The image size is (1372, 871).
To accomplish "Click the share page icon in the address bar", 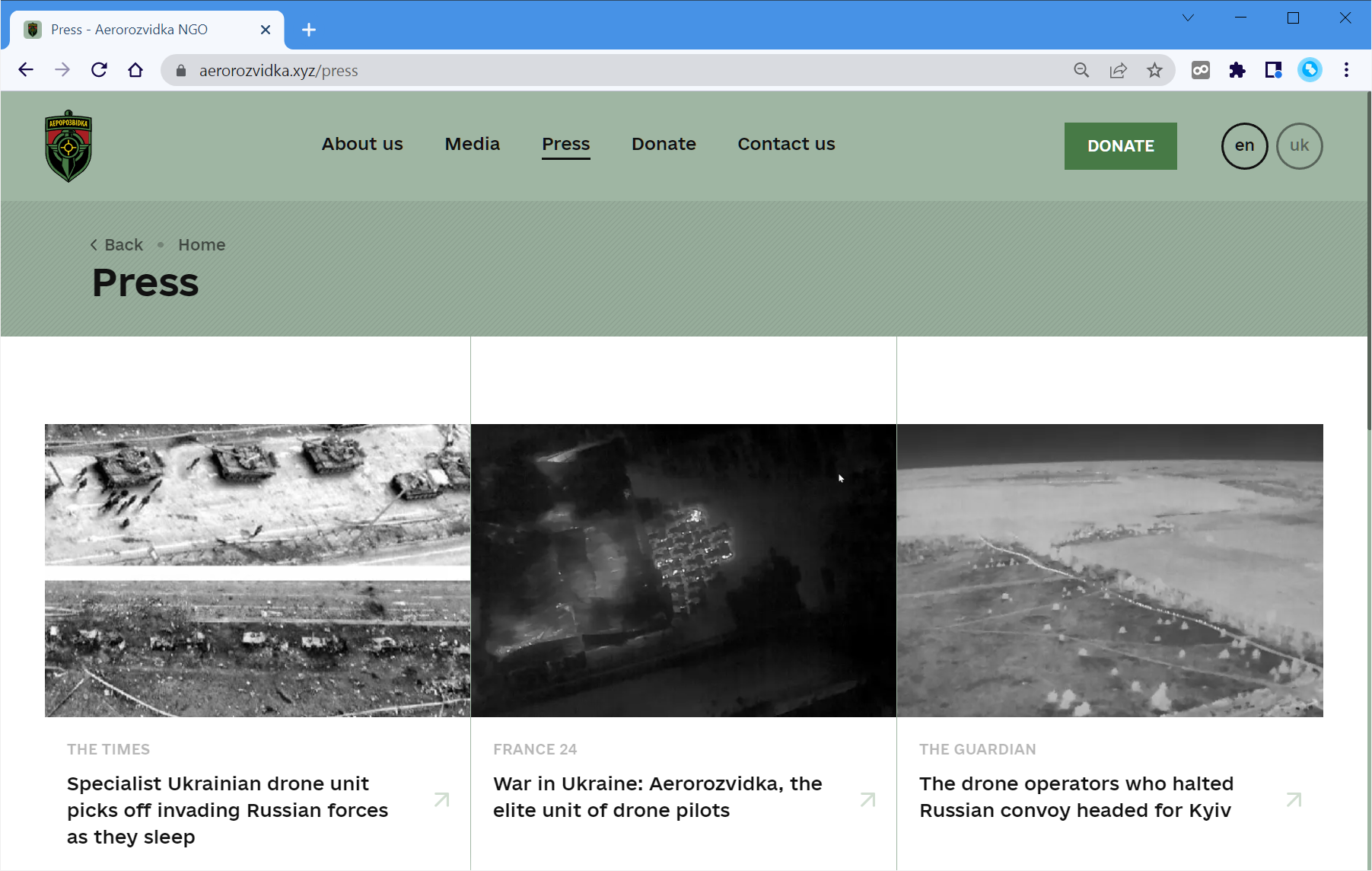I will pos(1118,71).
